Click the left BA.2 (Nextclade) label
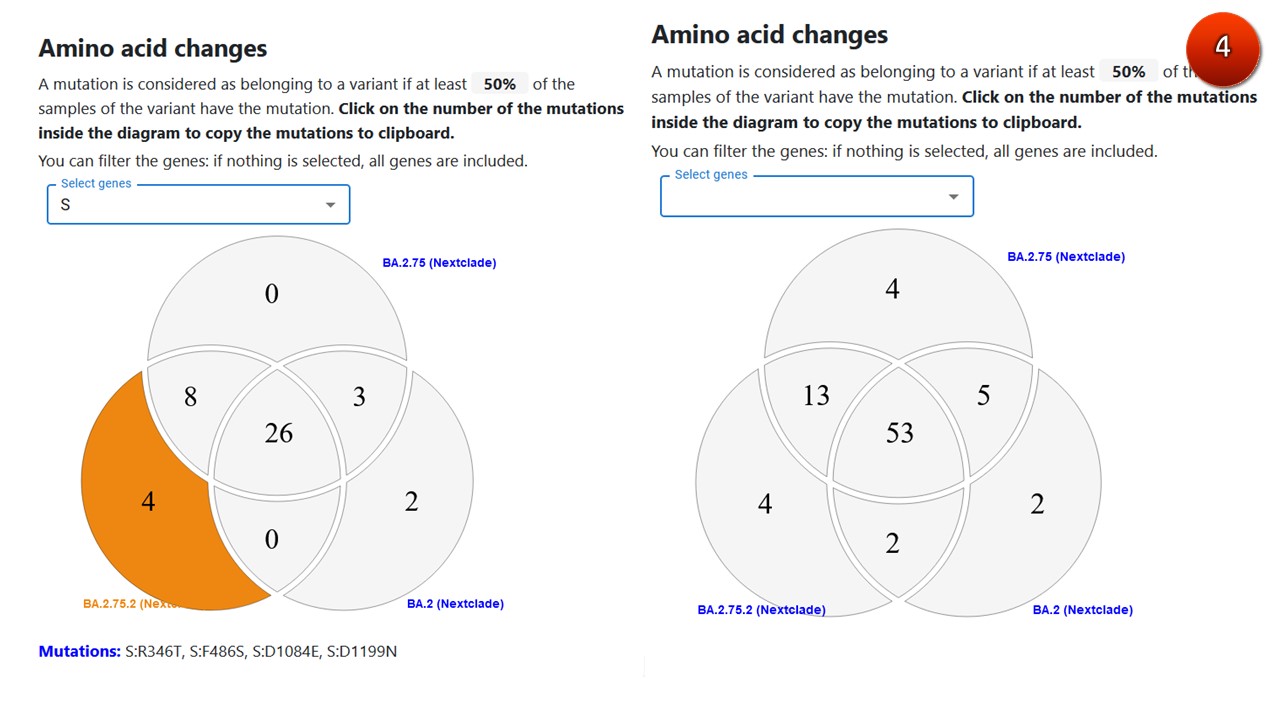1280x720 pixels. point(455,604)
